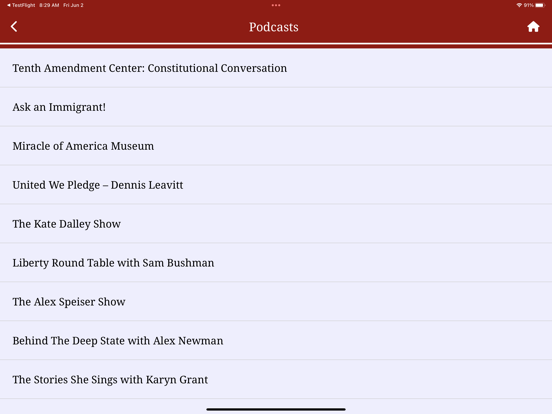Screen dimensions: 552x414
Task: Tap the 8:29 AM clock
Action: click(49, 5)
